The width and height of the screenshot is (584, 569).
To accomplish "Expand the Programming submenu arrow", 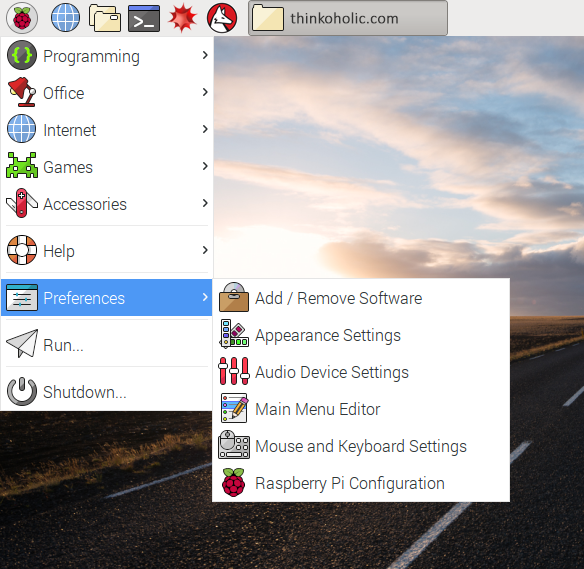I will click(x=205, y=55).
